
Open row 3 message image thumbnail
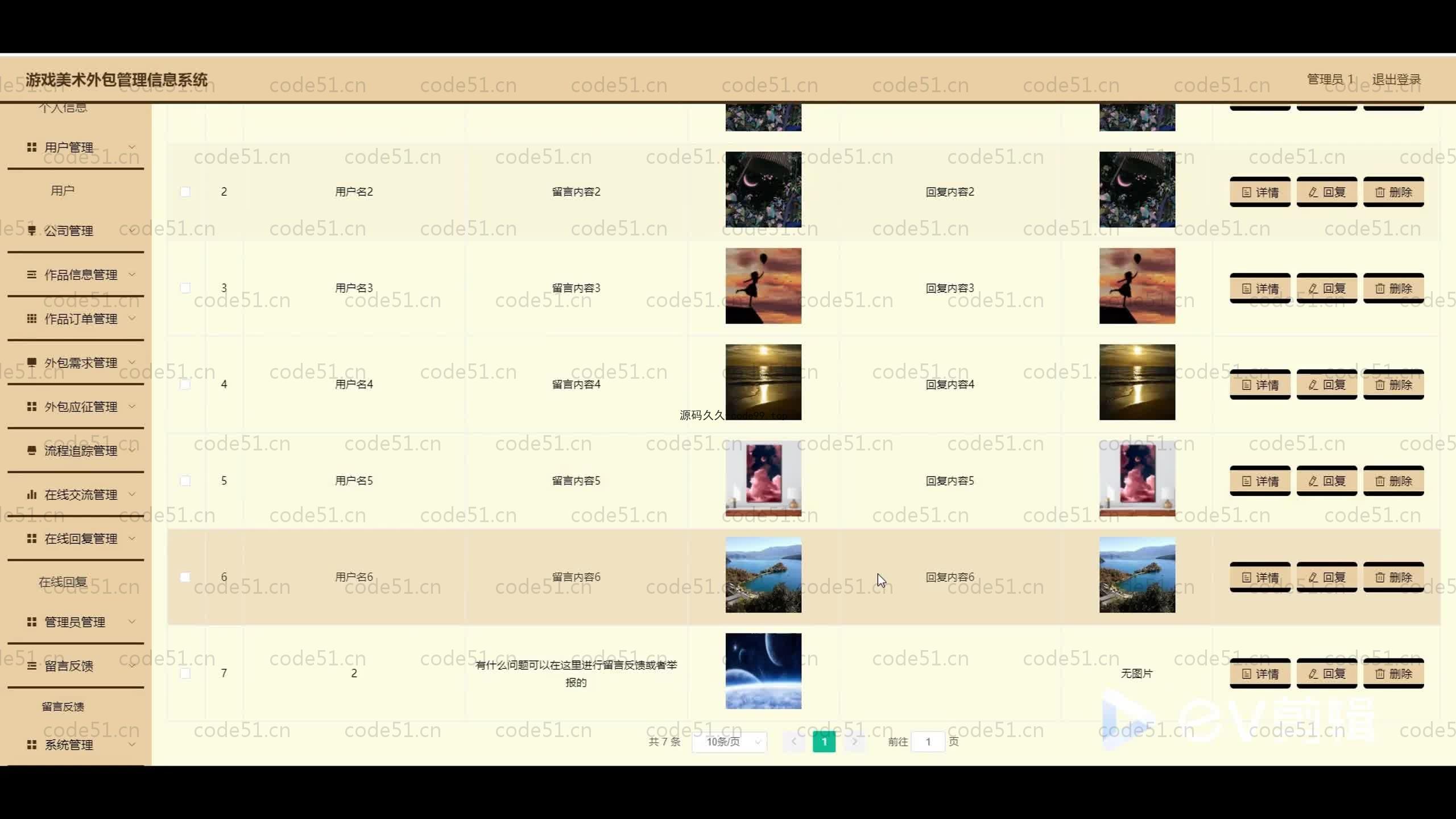pyautogui.click(x=763, y=286)
